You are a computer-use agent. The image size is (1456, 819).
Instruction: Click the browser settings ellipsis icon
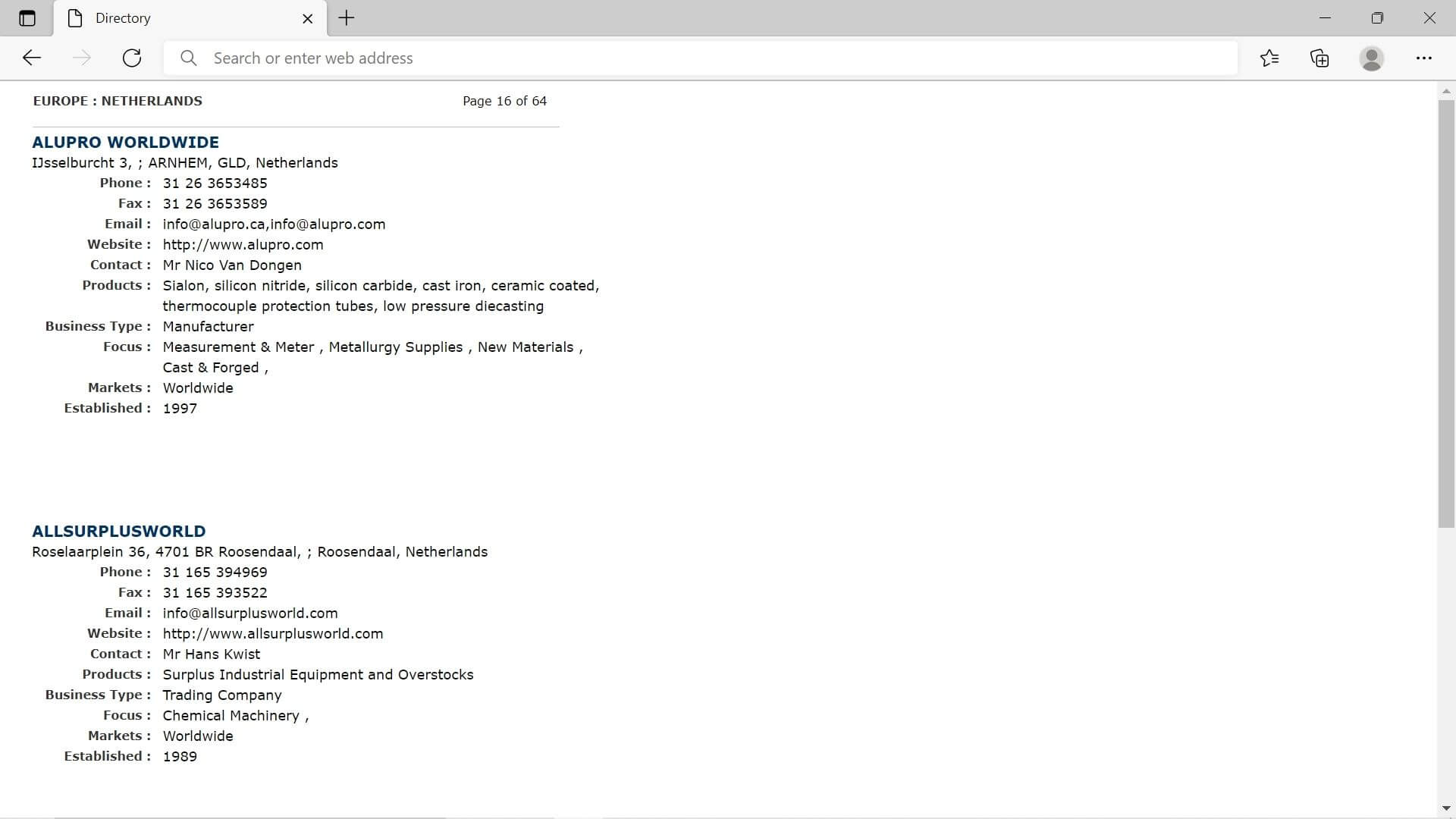[1424, 58]
